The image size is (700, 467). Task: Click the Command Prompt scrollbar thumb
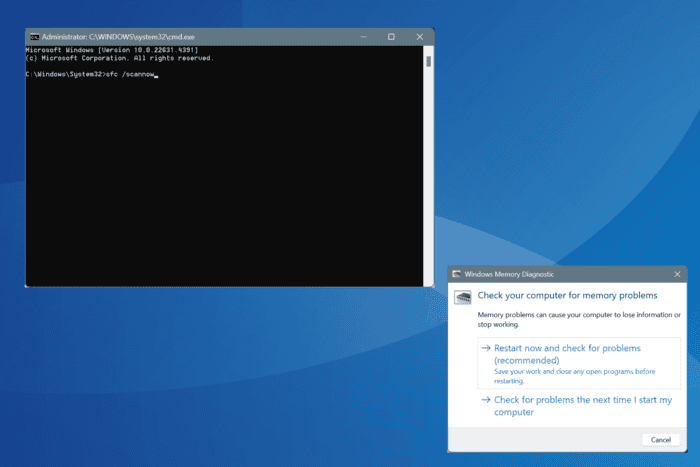tap(429, 61)
